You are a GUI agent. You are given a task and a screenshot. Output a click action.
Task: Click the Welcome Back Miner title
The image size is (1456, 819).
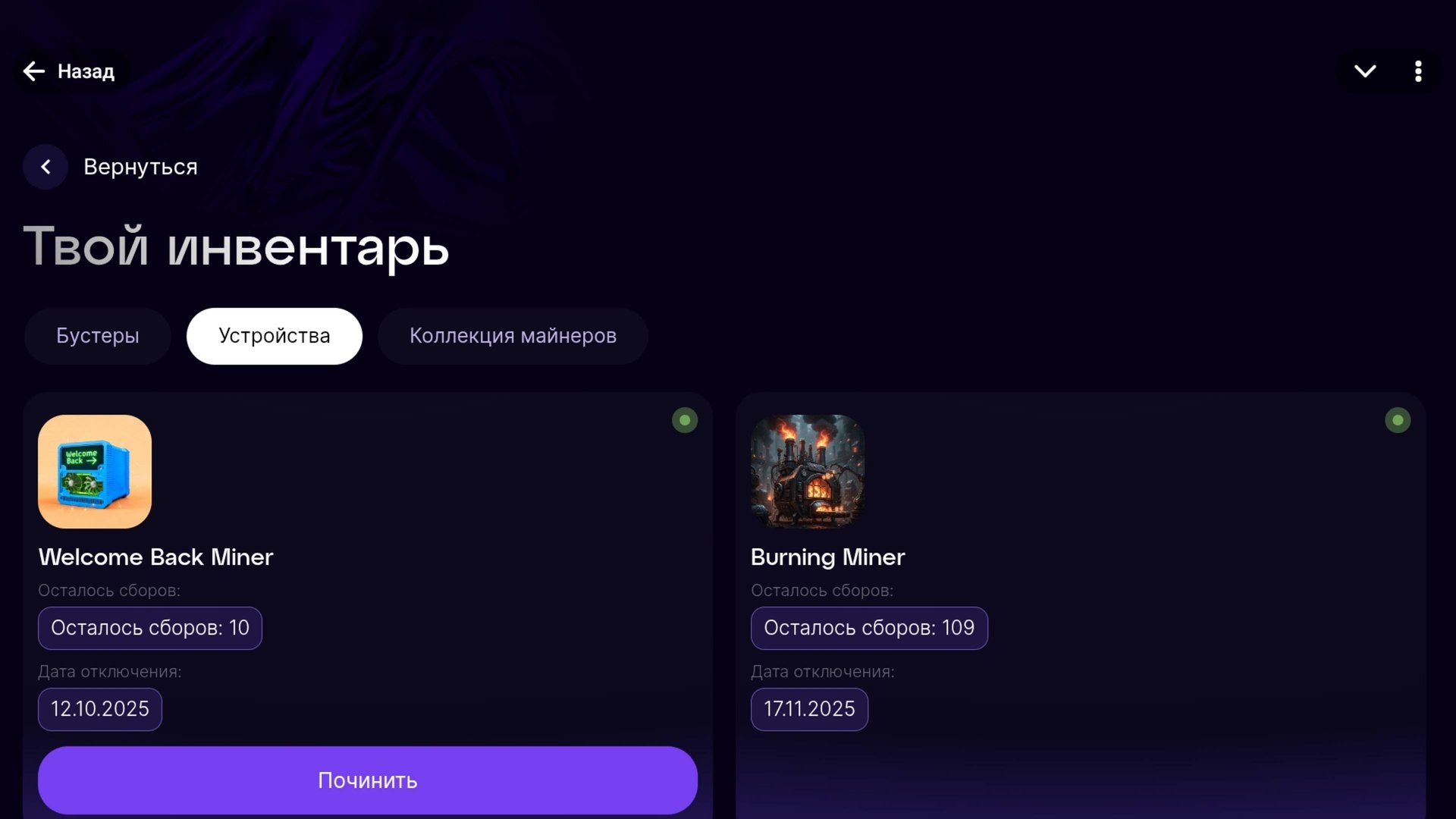coord(155,557)
